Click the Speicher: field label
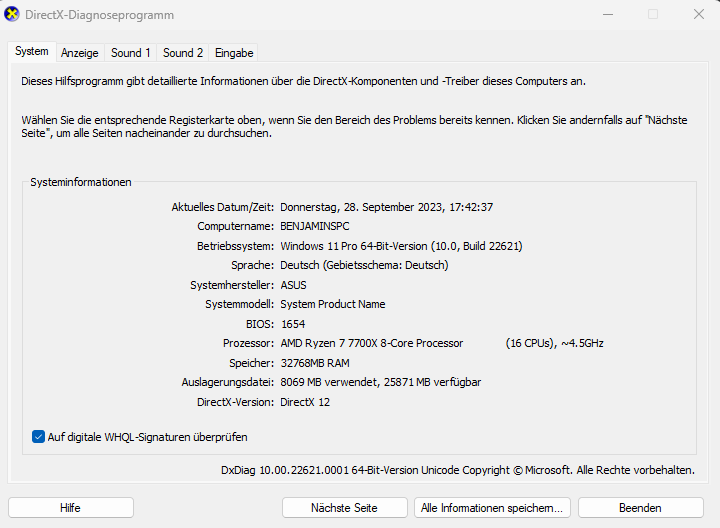 tap(252, 363)
